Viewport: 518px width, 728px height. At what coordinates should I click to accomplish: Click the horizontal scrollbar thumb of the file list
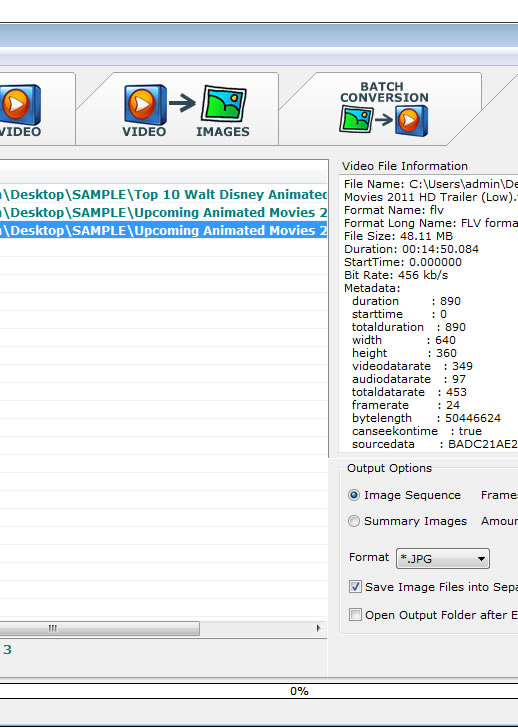[99, 629]
